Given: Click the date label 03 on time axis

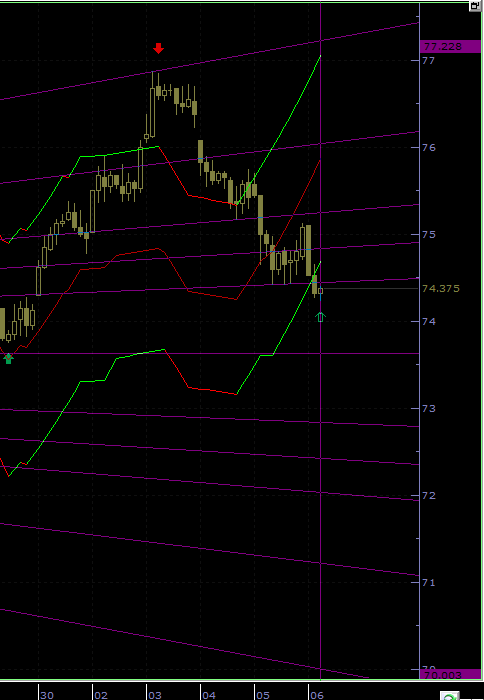Looking at the screenshot, I should tap(154, 695).
